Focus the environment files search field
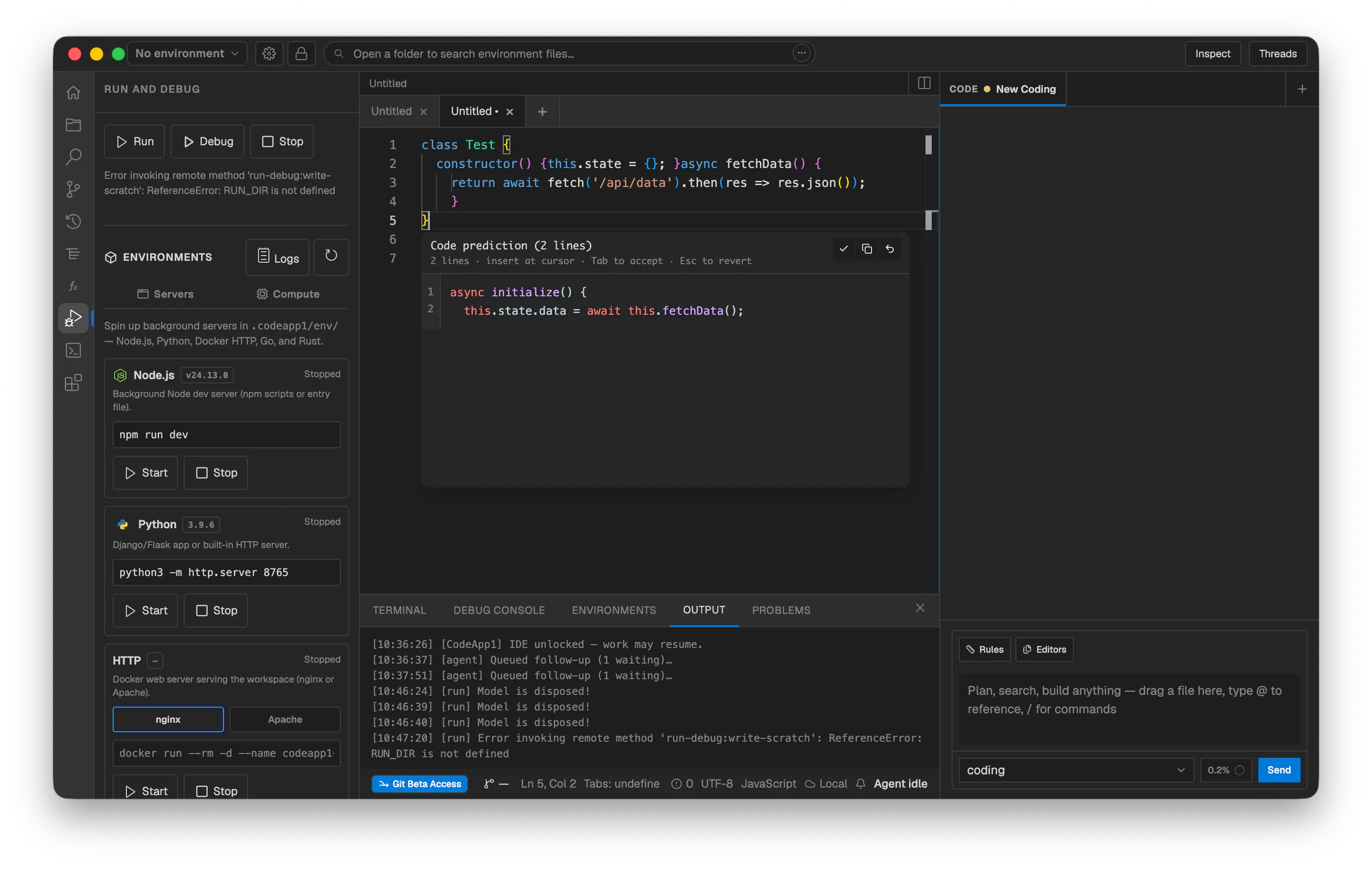The width and height of the screenshot is (1372, 869). (x=570, y=53)
